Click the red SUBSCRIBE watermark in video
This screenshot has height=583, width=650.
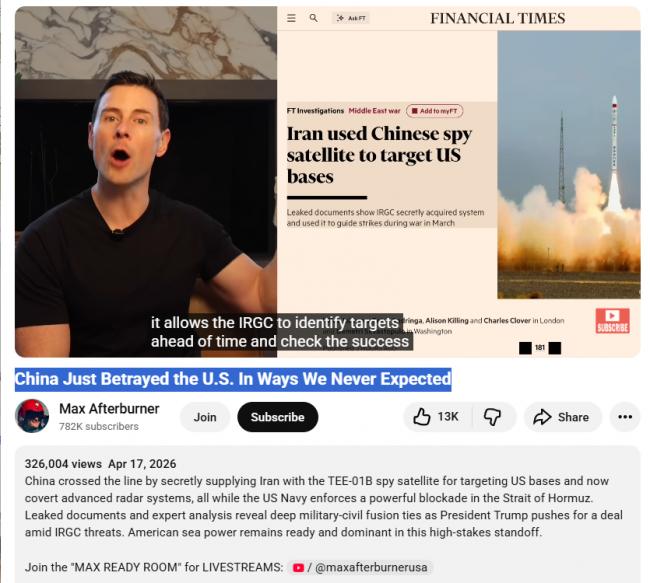(613, 321)
